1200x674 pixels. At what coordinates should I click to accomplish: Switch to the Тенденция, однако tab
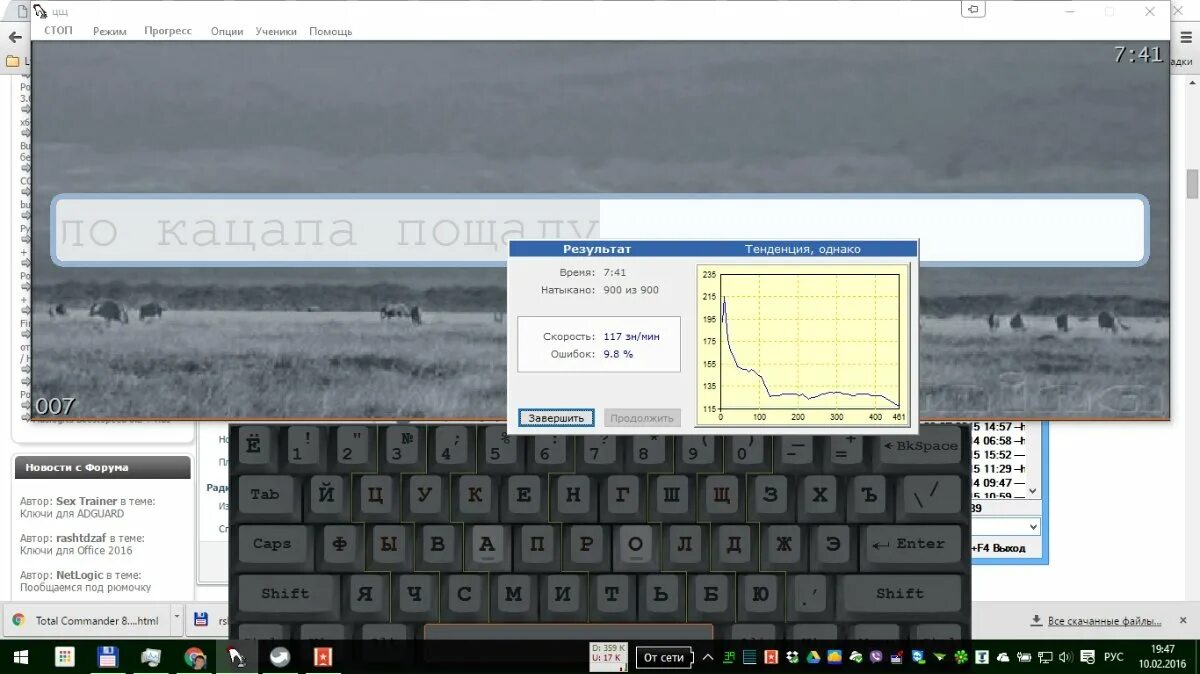(802, 249)
